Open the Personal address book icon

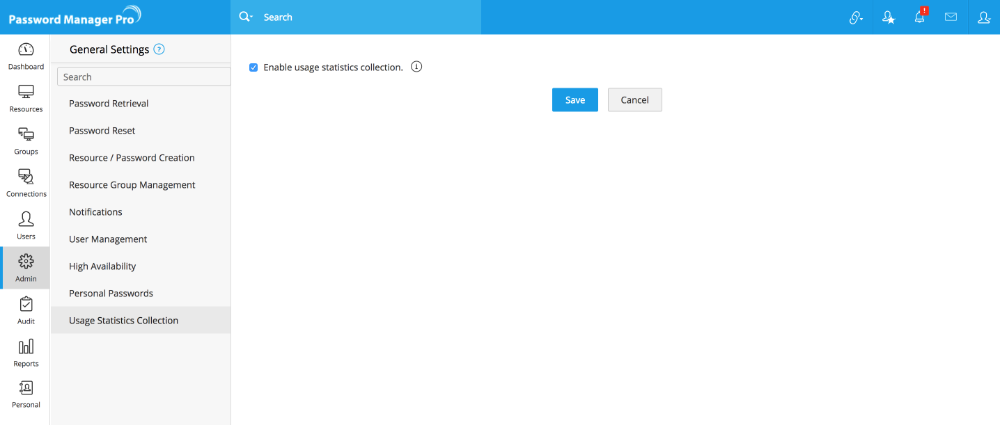(26, 388)
